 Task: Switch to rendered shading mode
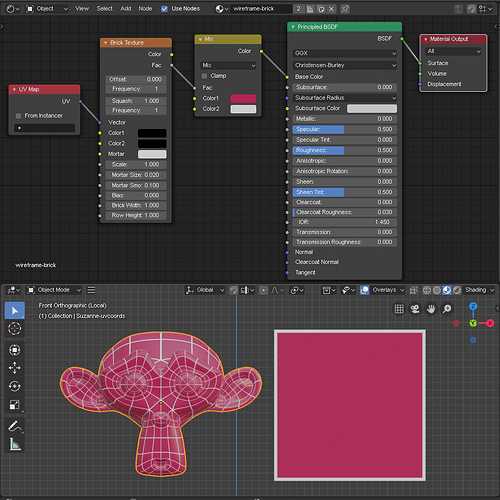pos(457,290)
